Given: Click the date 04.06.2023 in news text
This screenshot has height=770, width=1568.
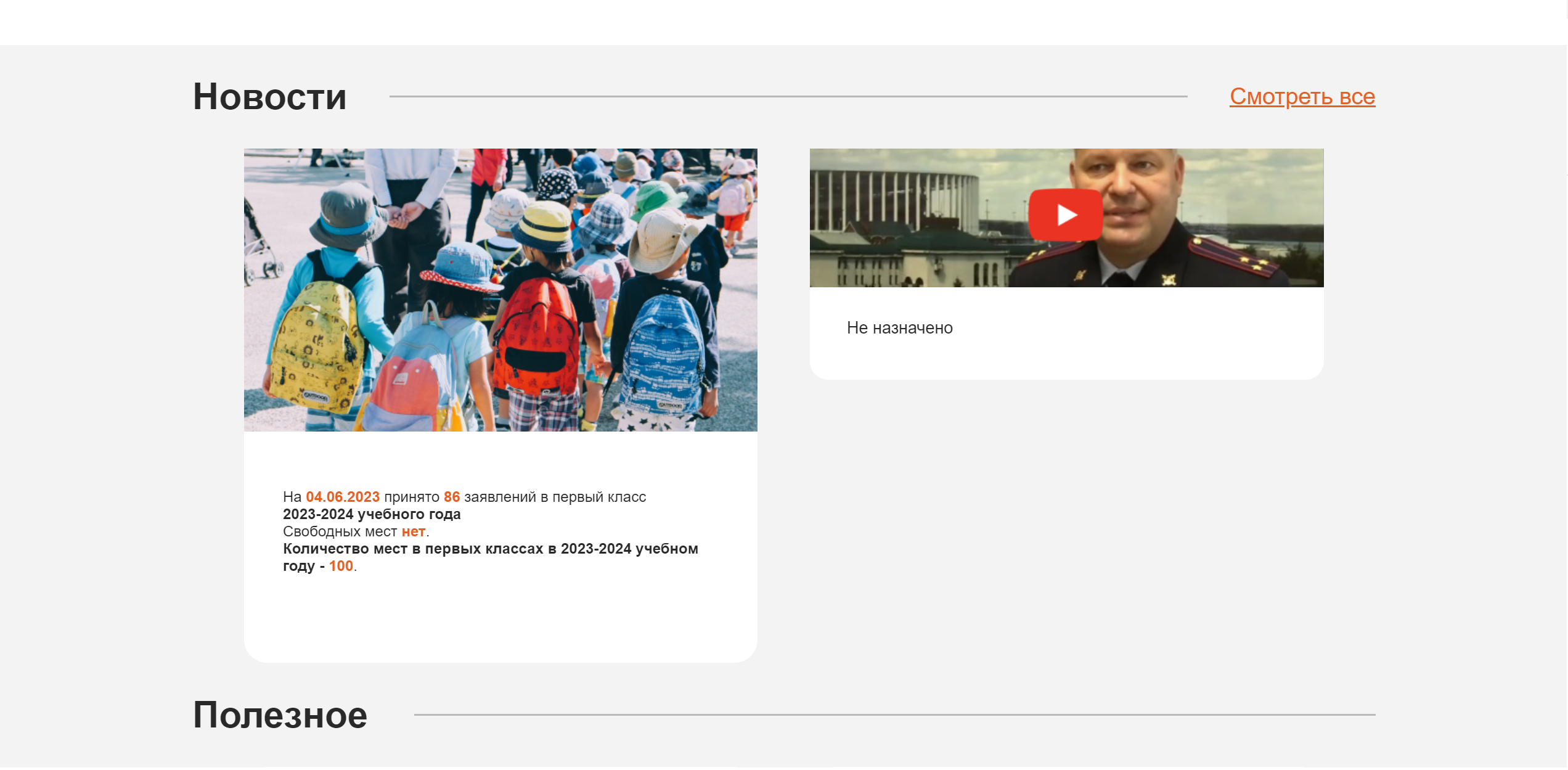Looking at the screenshot, I should click(343, 497).
